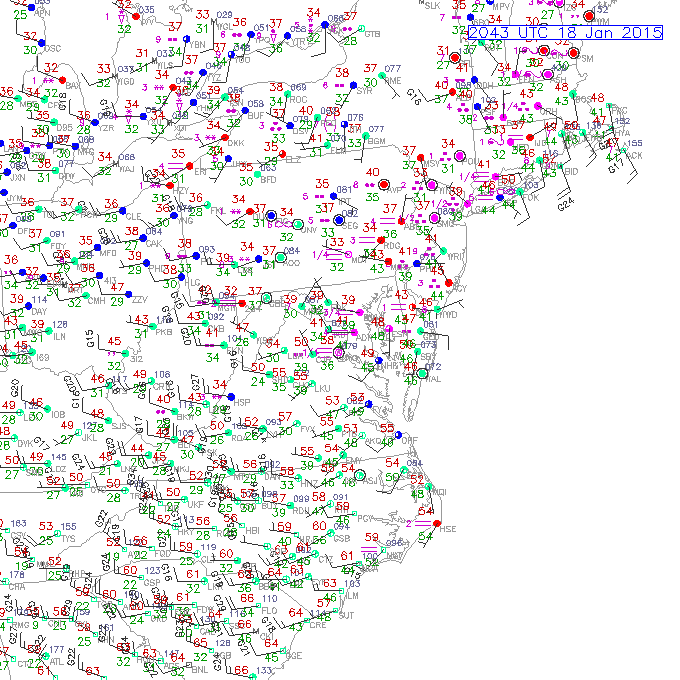Viewport: 680px width, 680px height.
Task: Select the BUF station label
Action: (255, 116)
